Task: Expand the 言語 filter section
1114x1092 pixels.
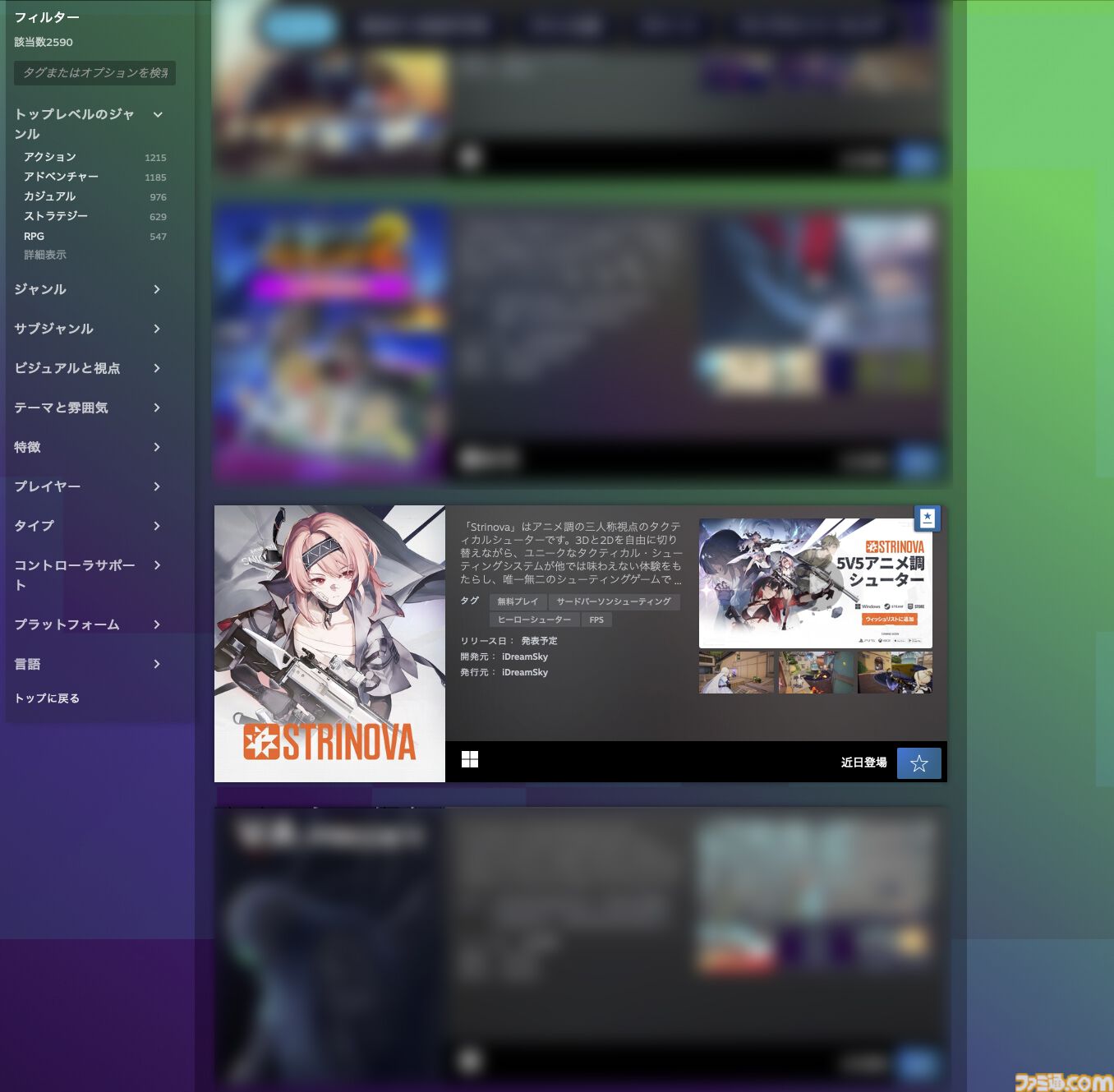Action: pyautogui.click(x=88, y=664)
